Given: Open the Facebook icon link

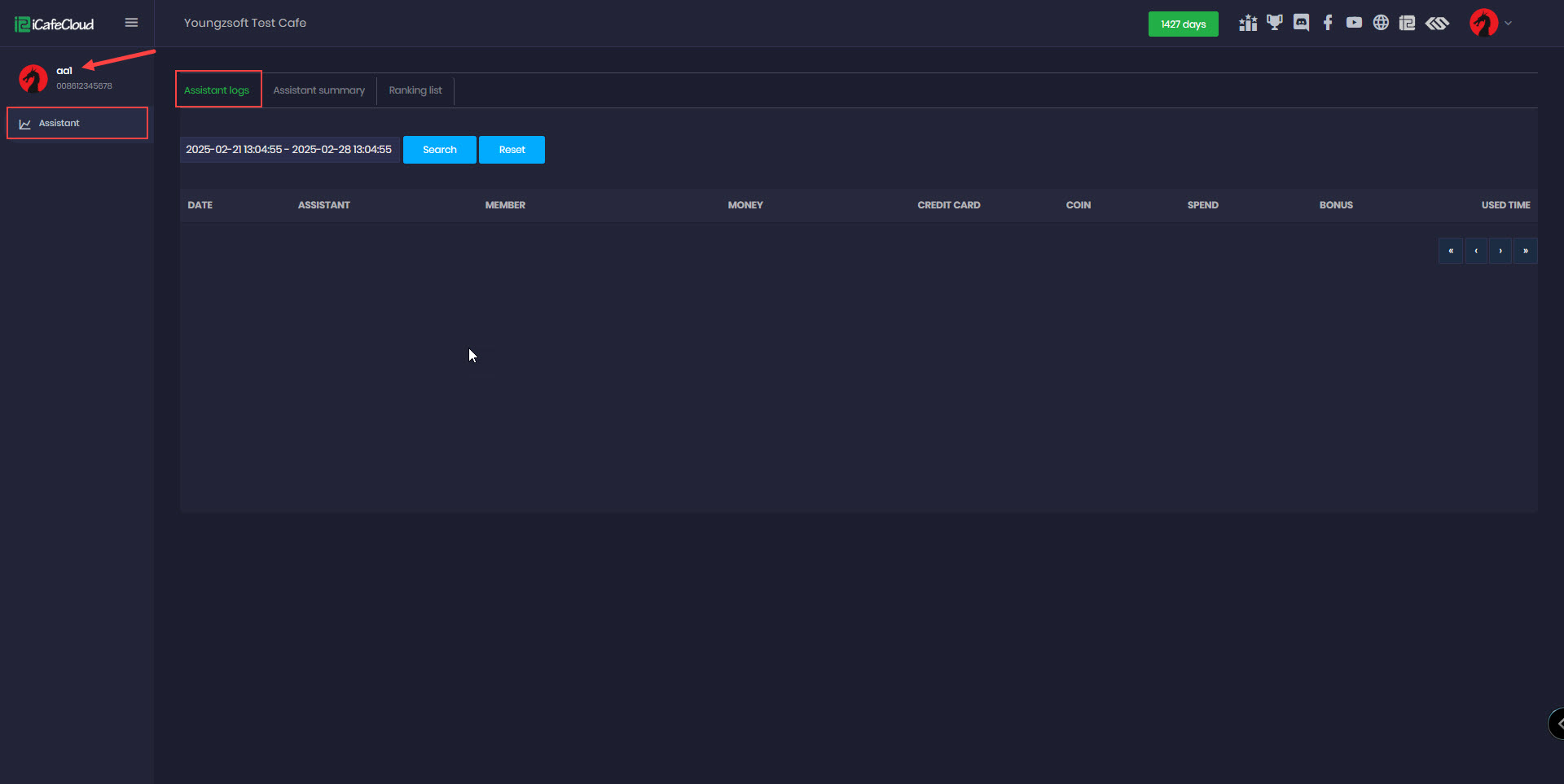Looking at the screenshot, I should tap(1328, 23).
